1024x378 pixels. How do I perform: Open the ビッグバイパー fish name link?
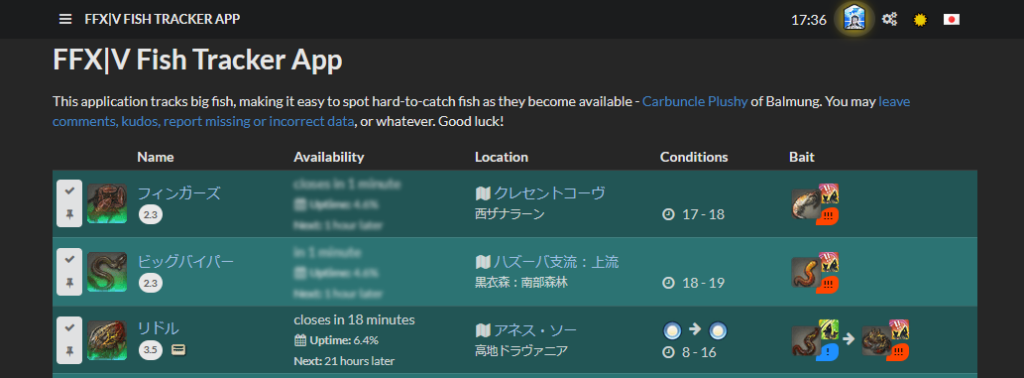pyautogui.click(x=185, y=262)
